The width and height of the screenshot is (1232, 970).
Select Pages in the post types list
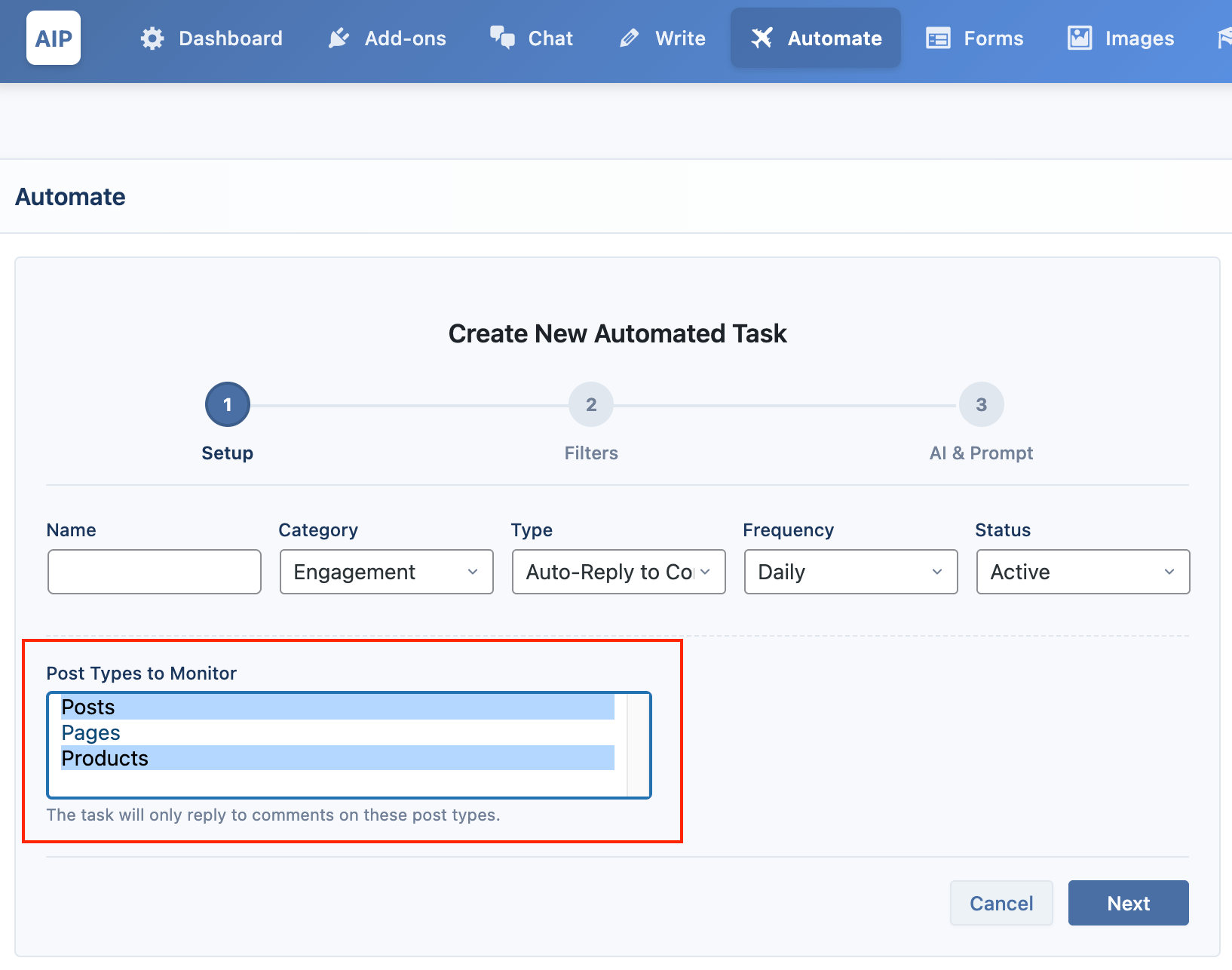click(338, 732)
